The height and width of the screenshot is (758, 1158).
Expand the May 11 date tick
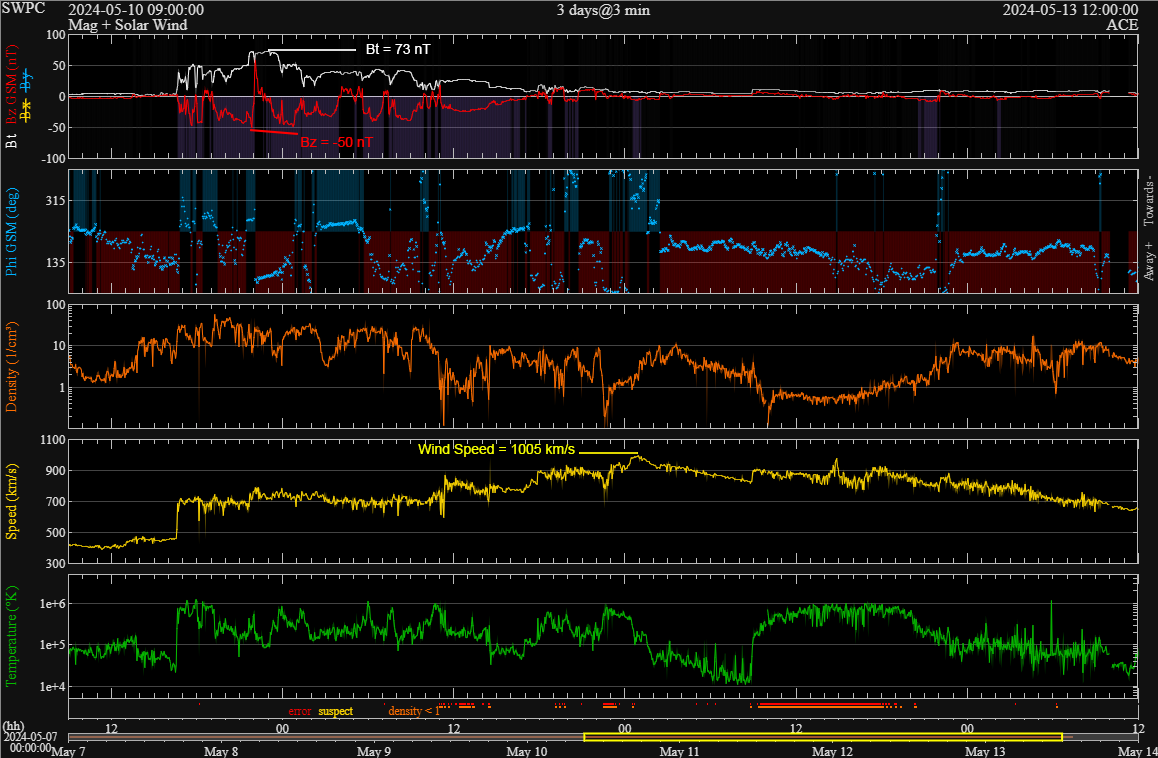[x=680, y=750]
